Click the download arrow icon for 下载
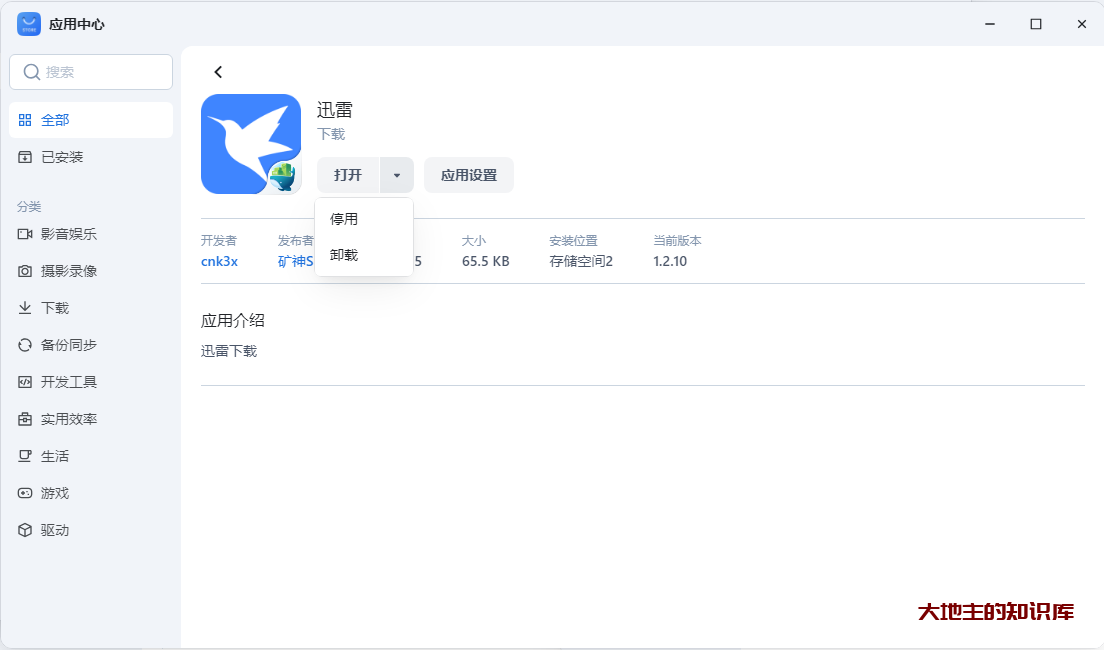Image resolution: width=1104 pixels, height=650 pixels. pyautogui.click(x=25, y=308)
